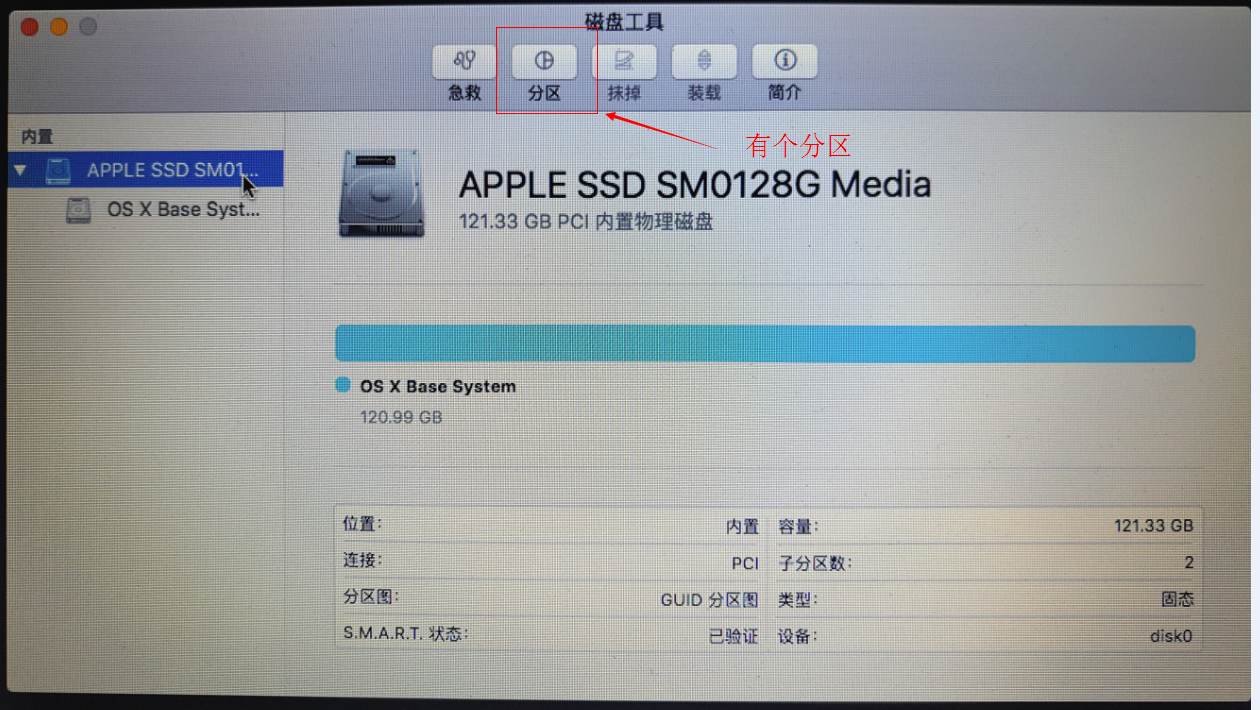Click the First Aid (急救) toolbar icon
The height and width of the screenshot is (710, 1260).
pos(464,61)
